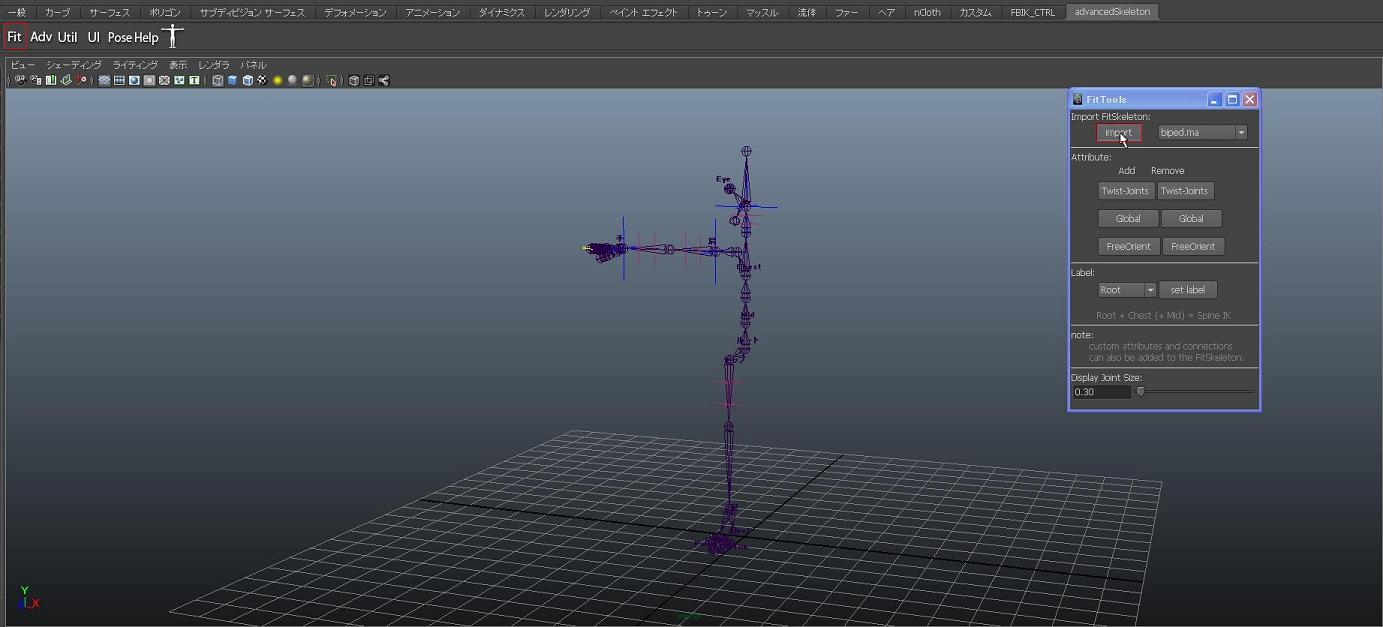1383x627 pixels.
Task: Click the Shadows gray sphere icon
Action: 292,80
